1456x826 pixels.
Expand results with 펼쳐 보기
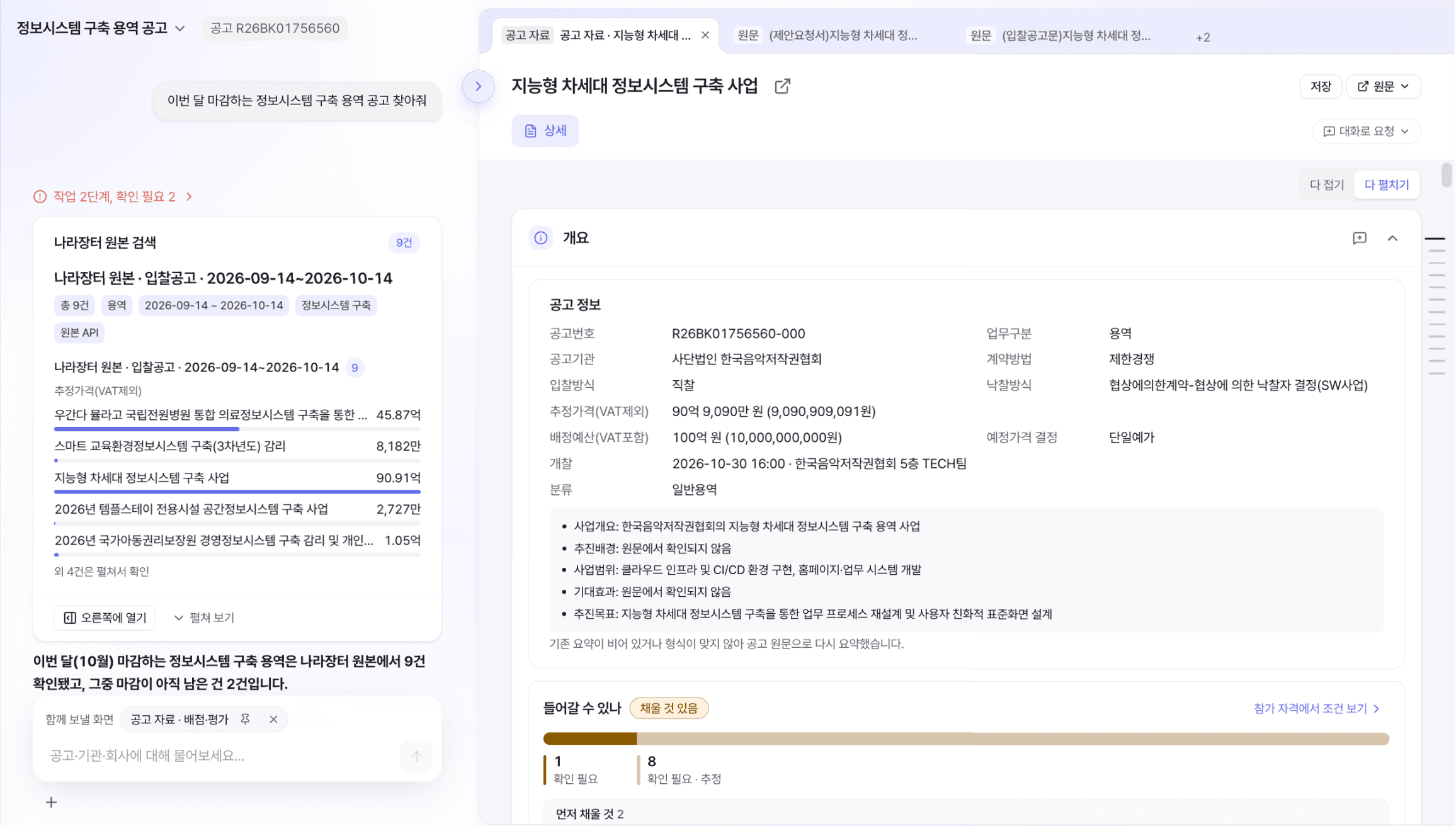(x=204, y=618)
